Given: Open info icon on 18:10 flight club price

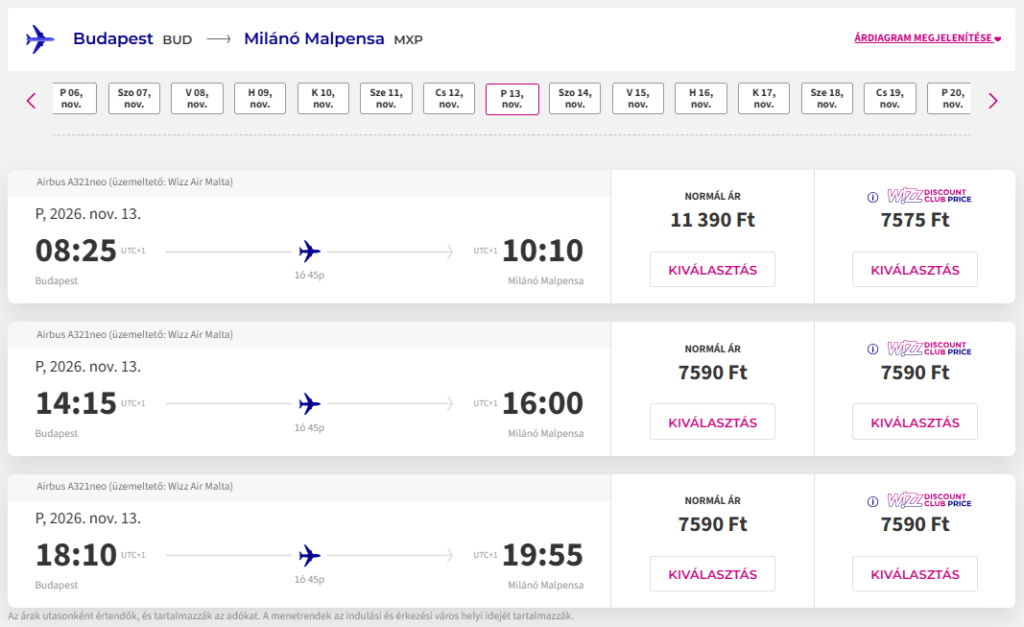Looking at the screenshot, I should tap(872, 502).
